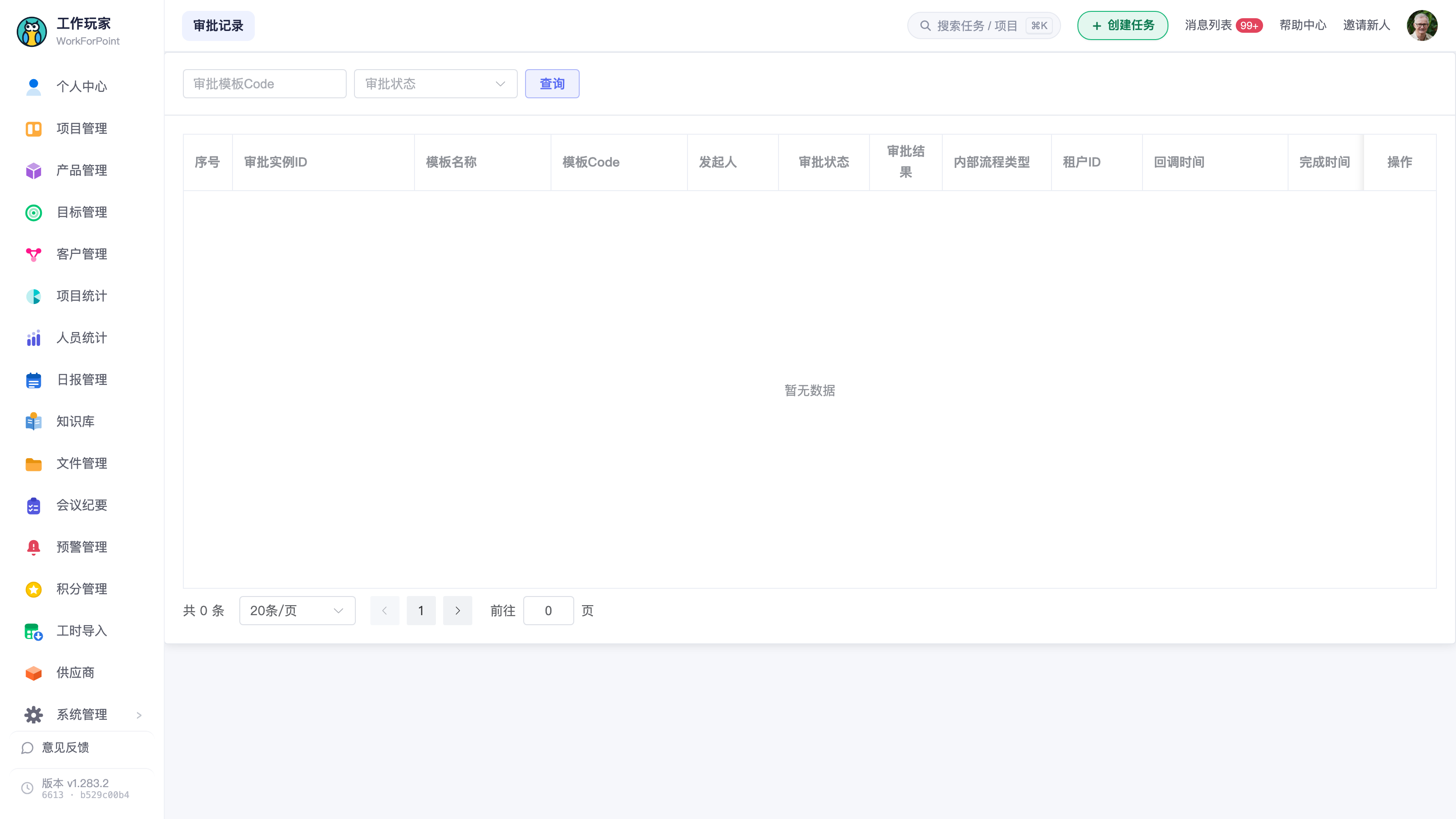
Task: Open 项目统计 pie chart icon
Action: [x=33, y=296]
